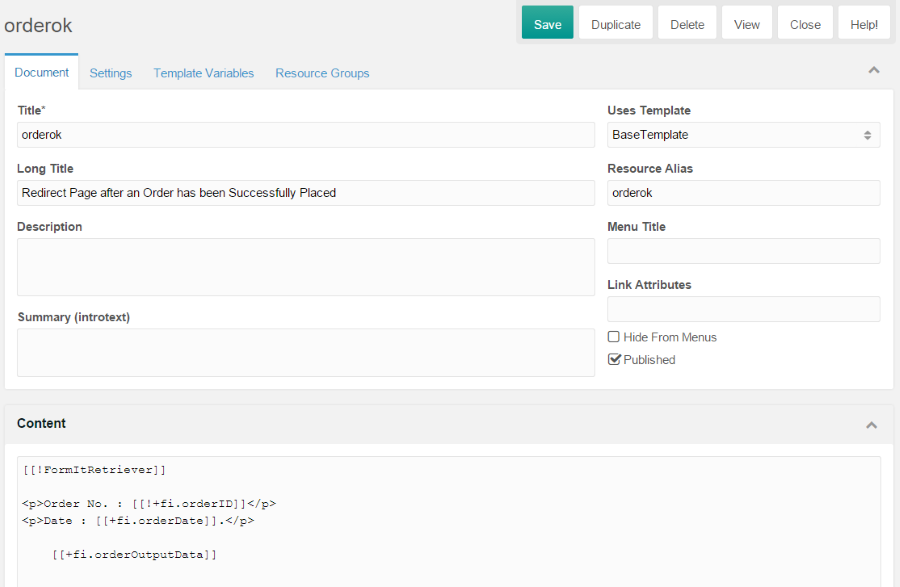Click the View button
This screenshot has height=587, width=900.
[x=746, y=24]
